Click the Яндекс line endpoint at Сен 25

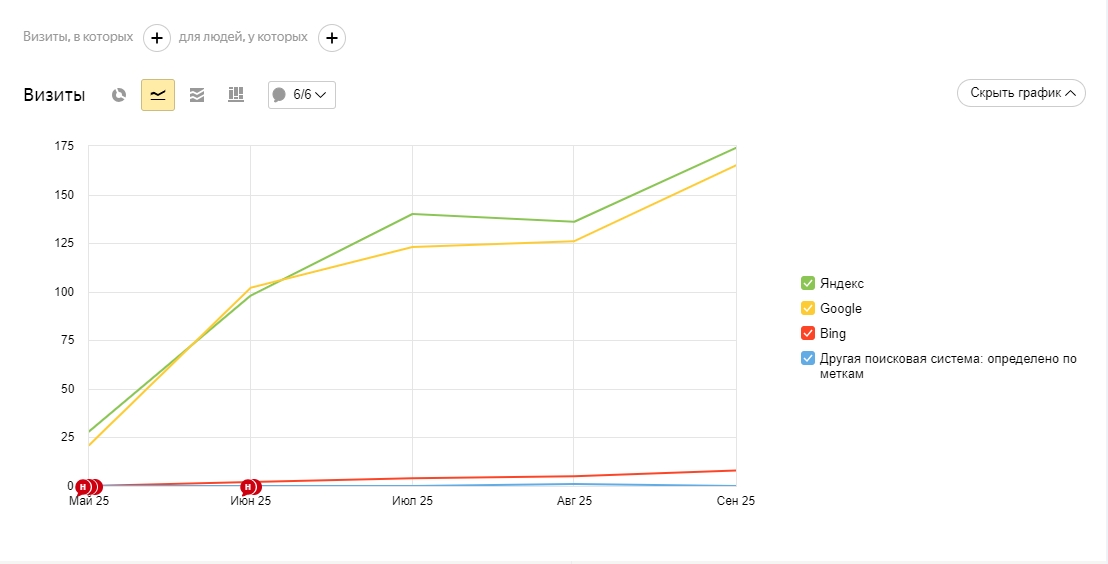coord(735,148)
